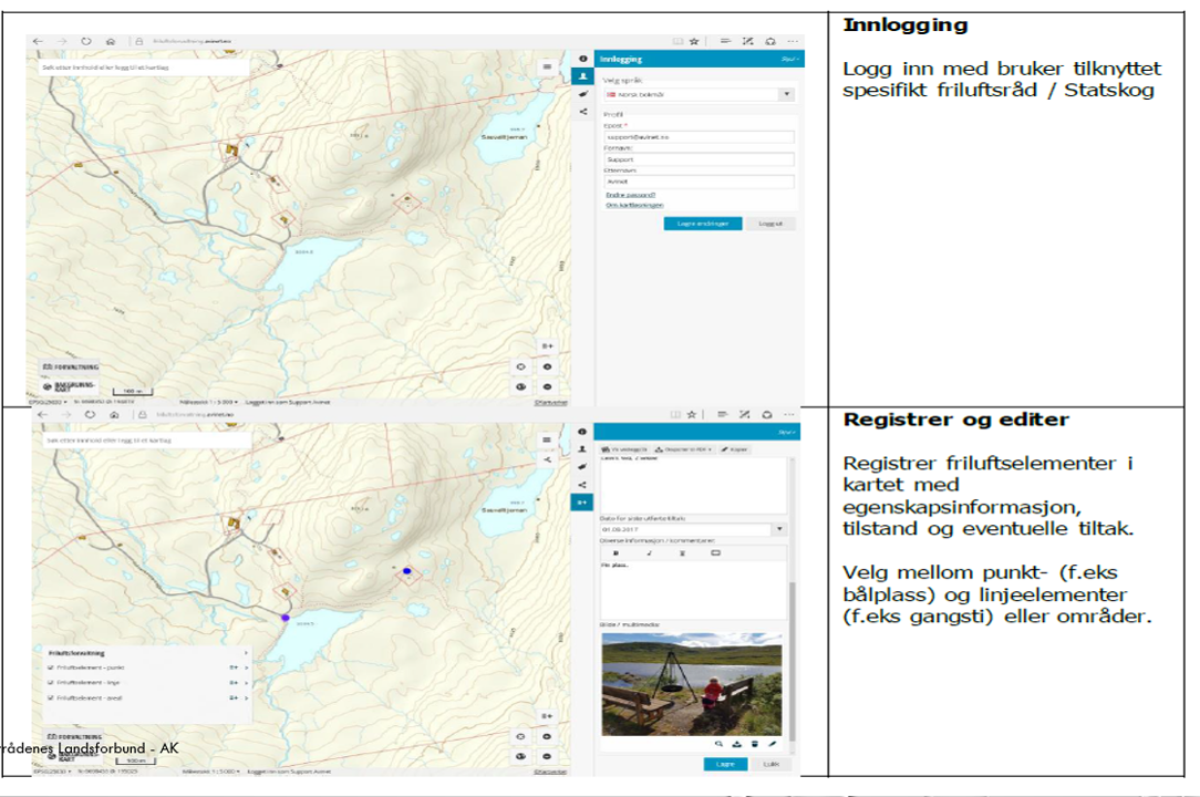The width and height of the screenshot is (1200, 797).
Task: Expand the Friluftselement - punkt layer arrow
Action: 246,666
